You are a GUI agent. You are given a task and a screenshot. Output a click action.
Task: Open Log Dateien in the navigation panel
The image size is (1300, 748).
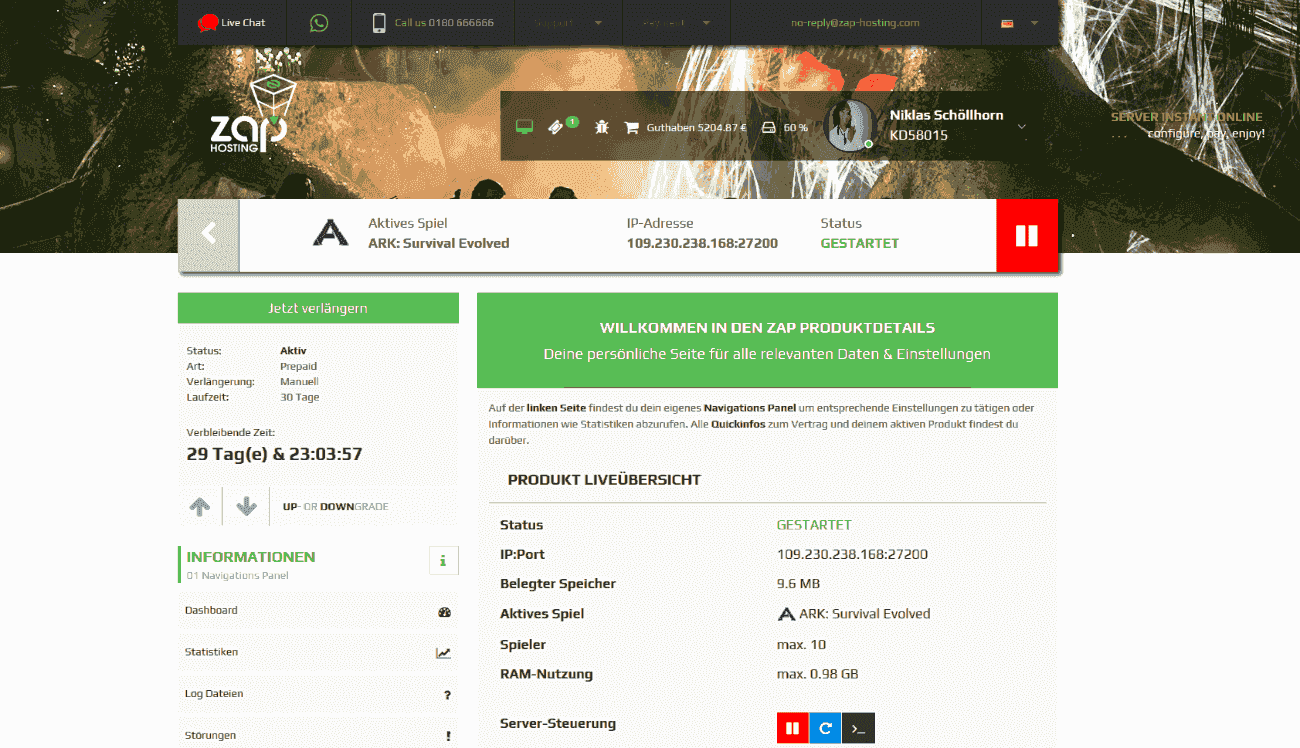(x=318, y=694)
